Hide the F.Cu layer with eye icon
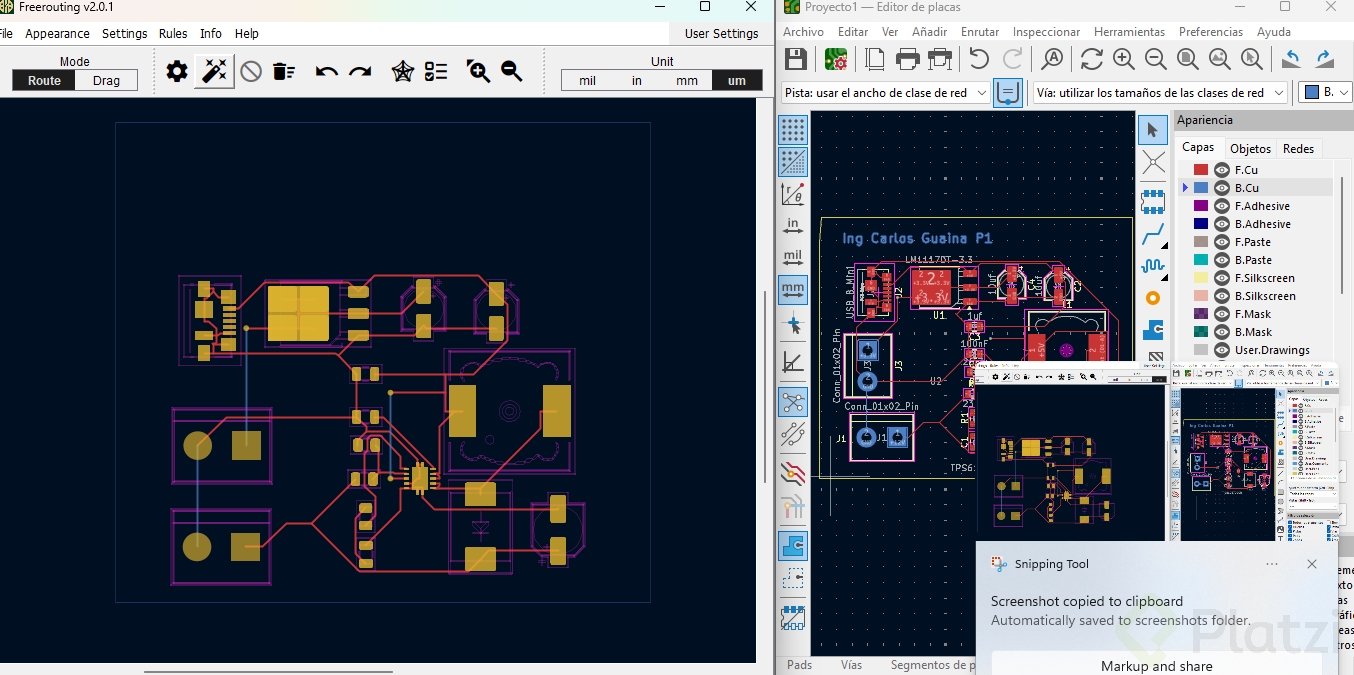1354x675 pixels. (1222, 170)
